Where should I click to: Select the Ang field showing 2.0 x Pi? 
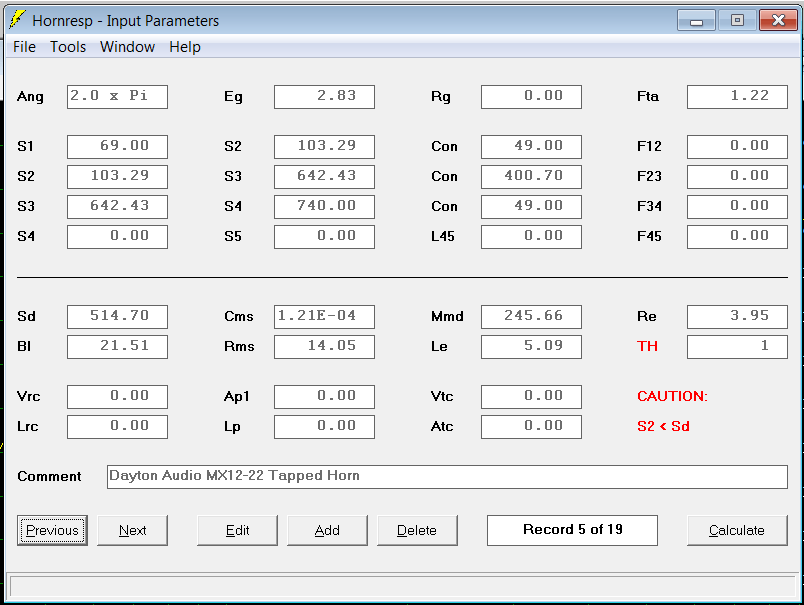tap(117, 97)
